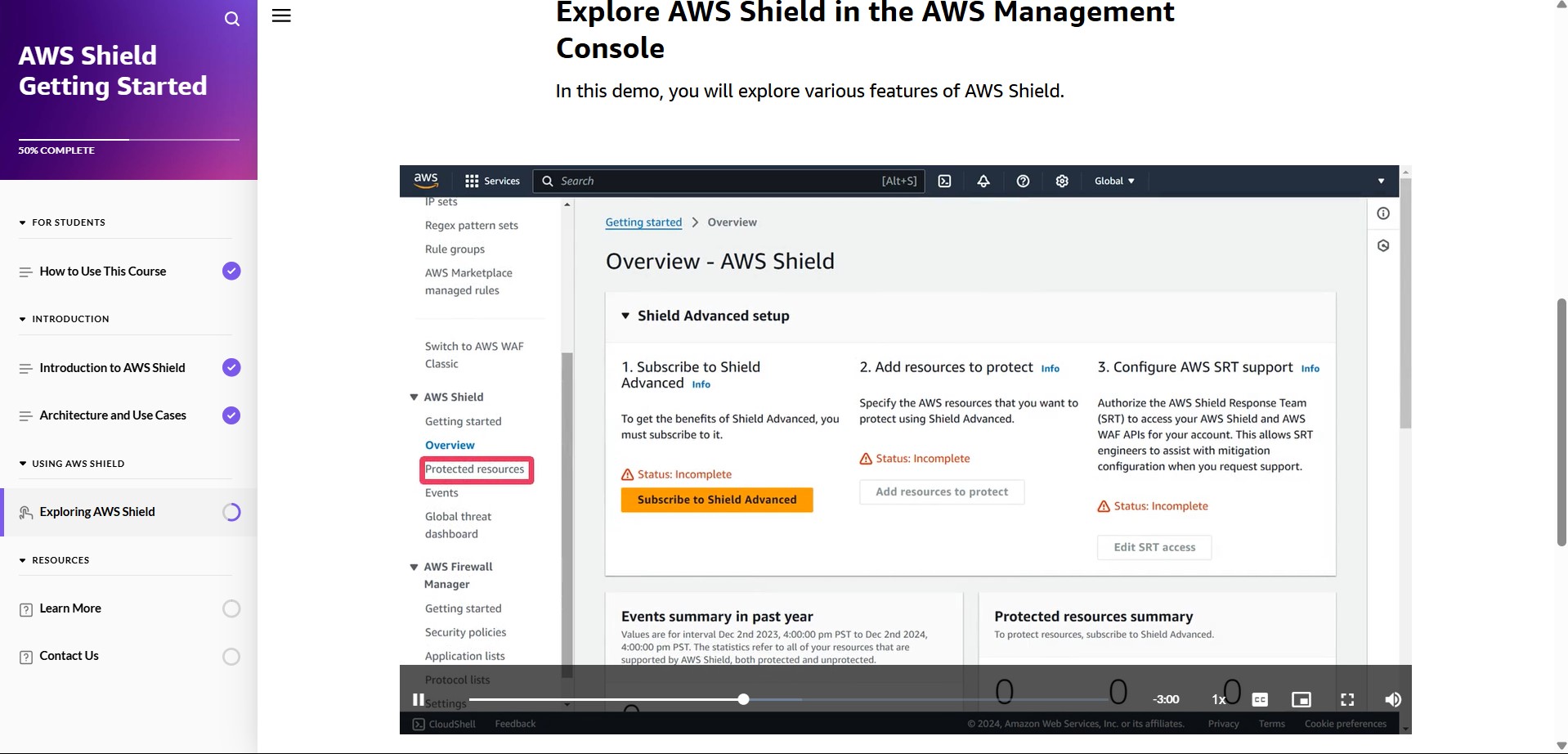Enable picture-in-picture mode
This screenshot has height=754, width=1568.
(x=1301, y=699)
